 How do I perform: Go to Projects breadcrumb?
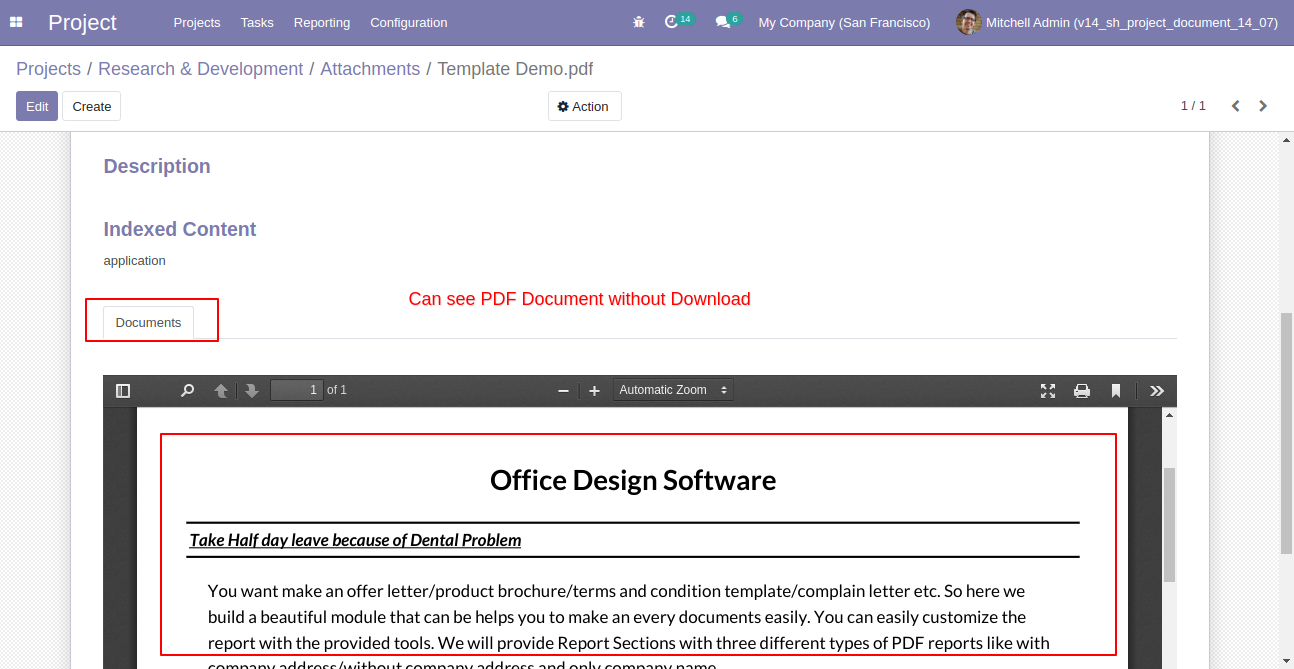click(x=48, y=69)
